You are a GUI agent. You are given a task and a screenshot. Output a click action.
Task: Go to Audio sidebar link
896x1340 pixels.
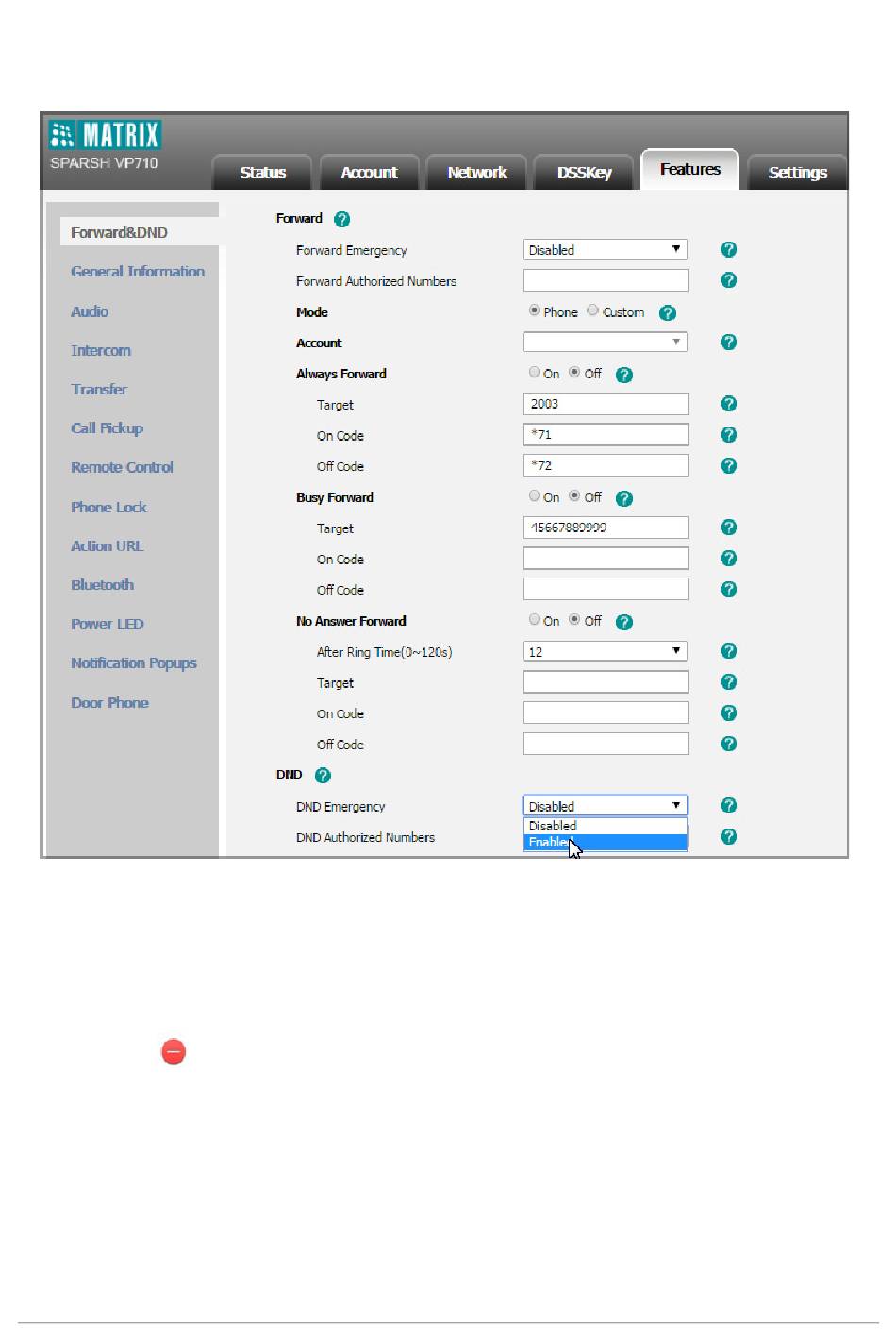[90, 311]
